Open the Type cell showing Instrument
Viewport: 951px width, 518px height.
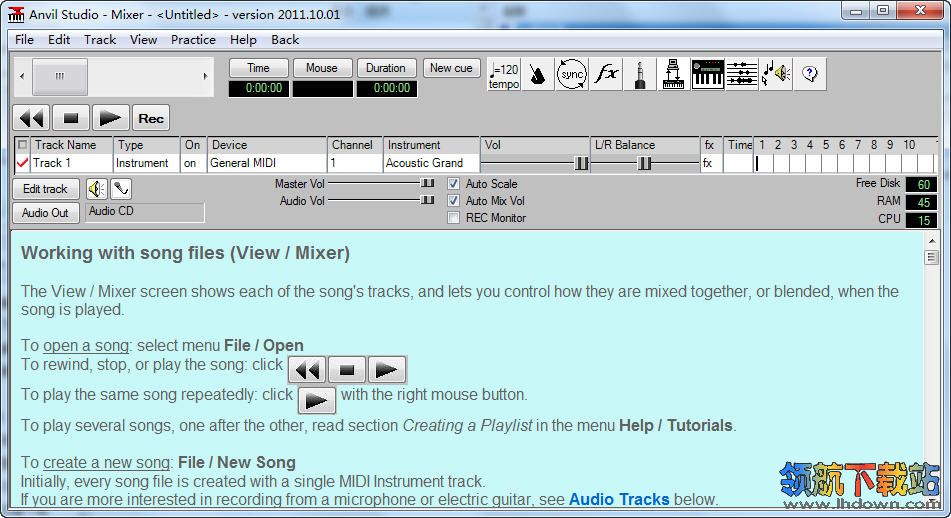(x=146, y=163)
